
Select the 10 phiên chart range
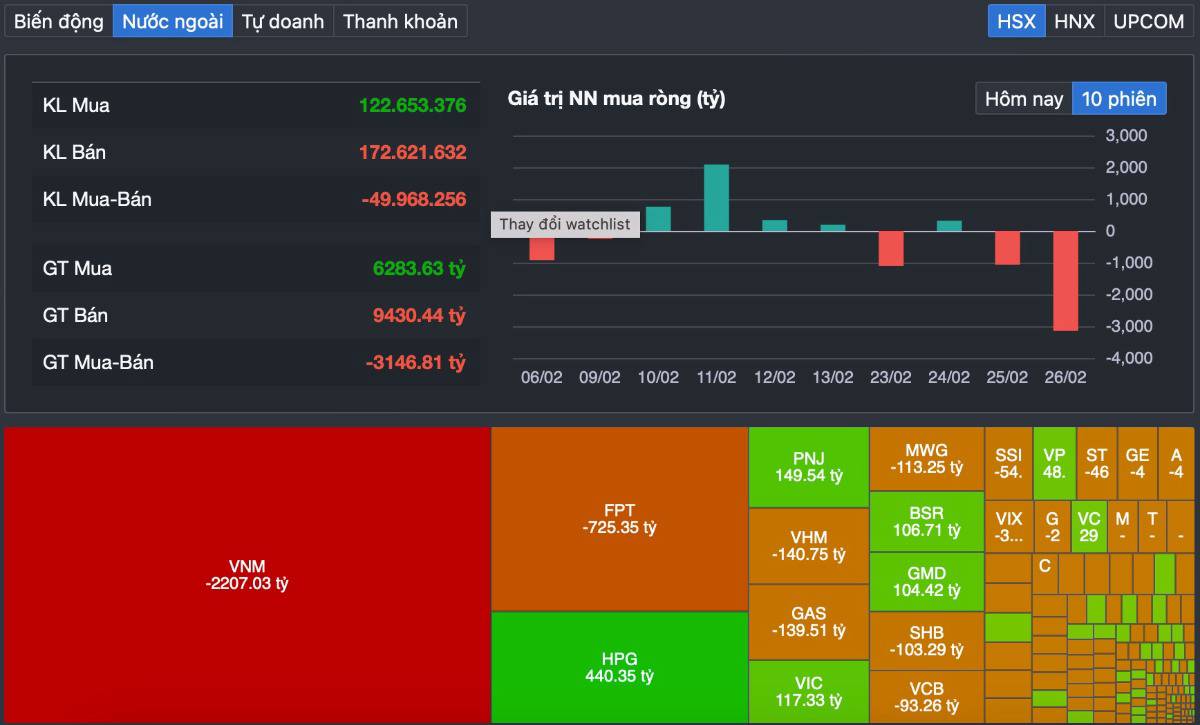pyautogui.click(x=1119, y=98)
